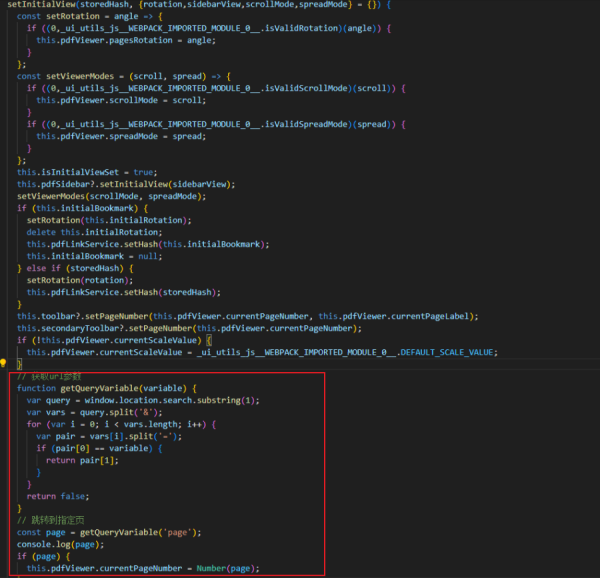This screenshot has height=578, width=600.
Task: Click "var vars = query.split('&');" line
Action: [x=94, y=412]
